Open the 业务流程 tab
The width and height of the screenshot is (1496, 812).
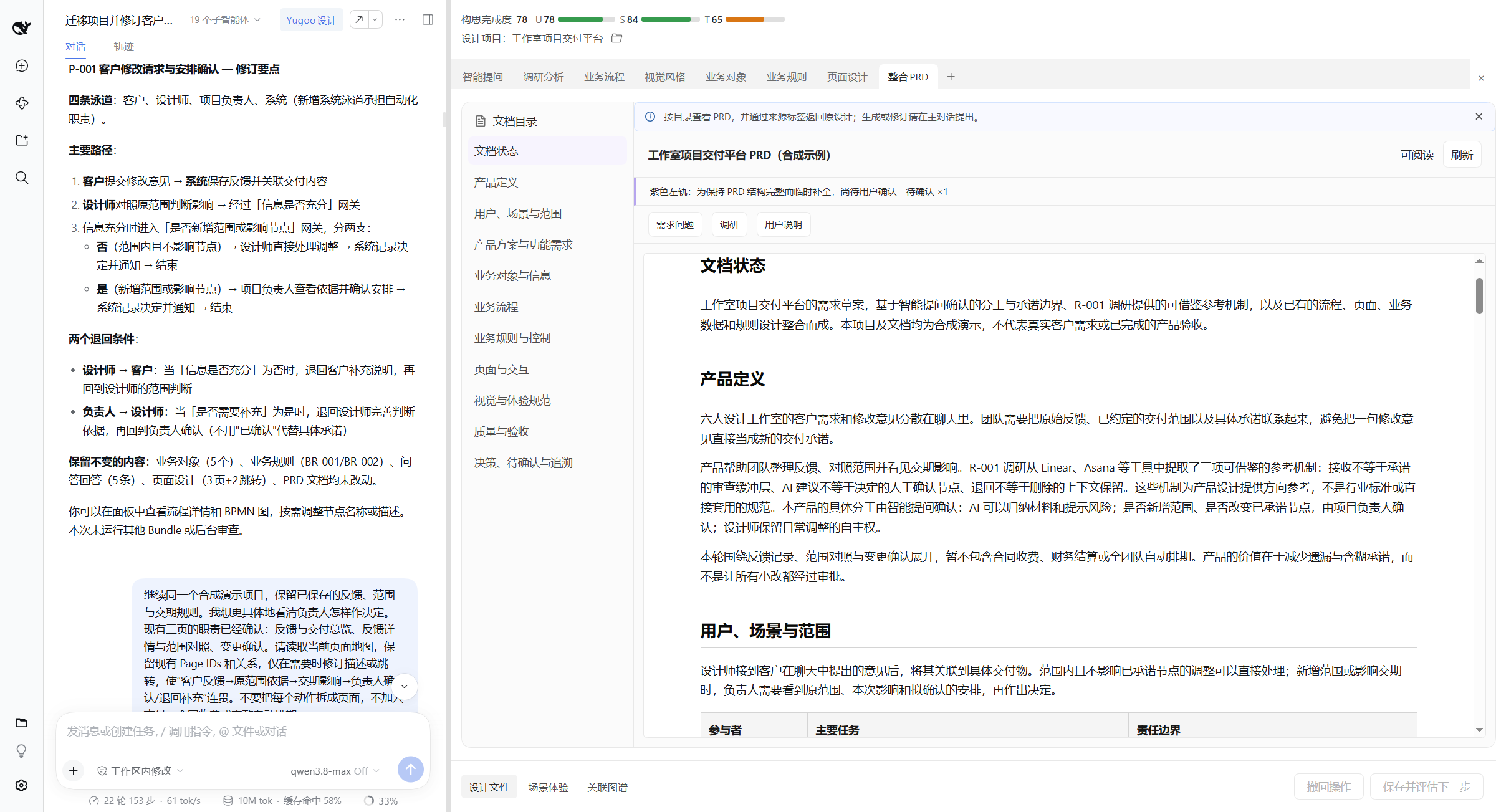604,77
